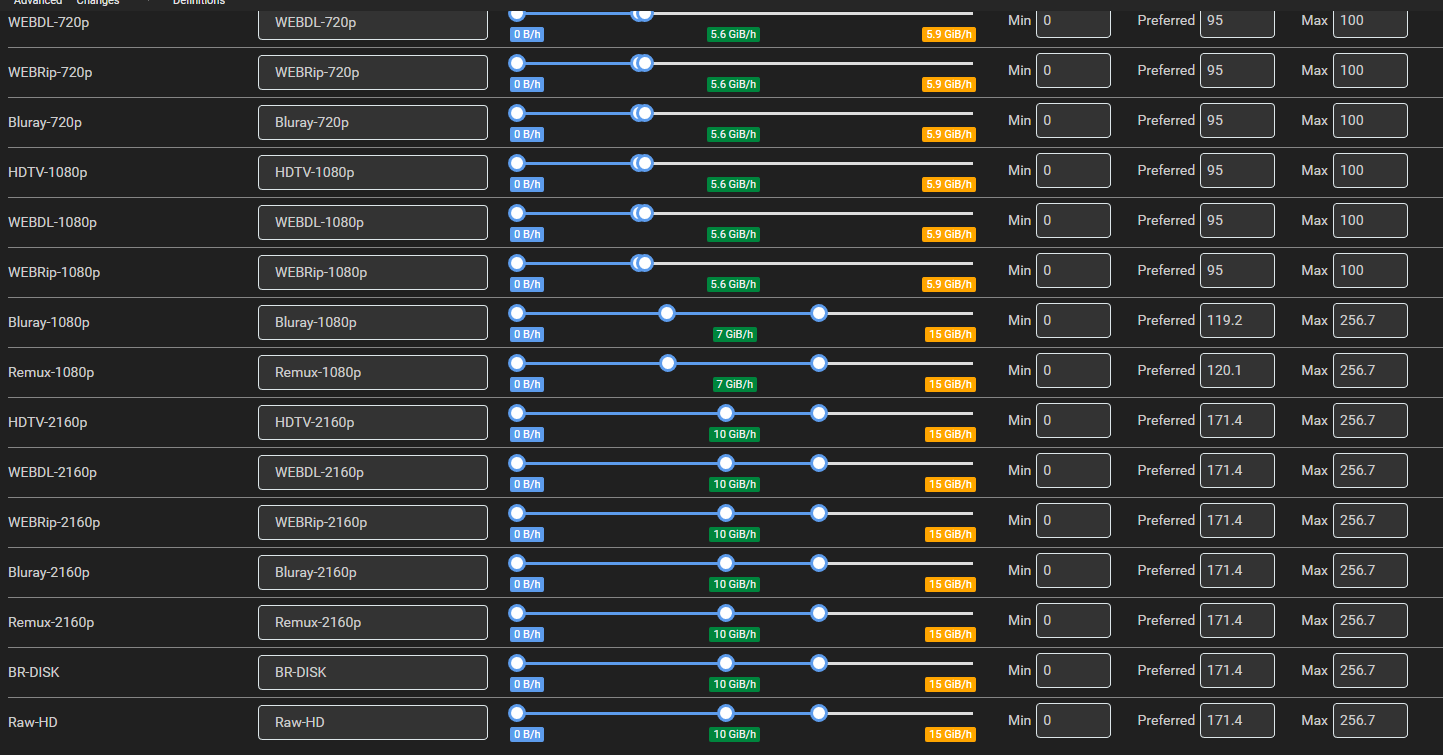Image resolution: width=1443 pixels, height=755 pixels.
Task: Select the Max field for WEBDL-1080p
Action: point(1370,221)
